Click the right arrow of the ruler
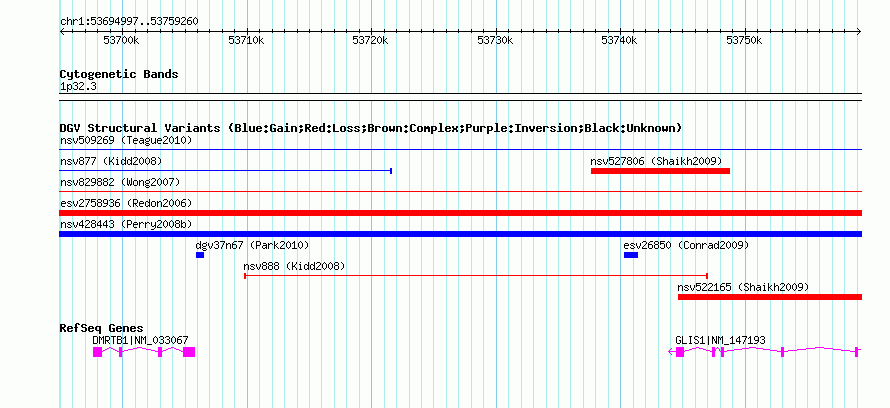 point(859,32)
